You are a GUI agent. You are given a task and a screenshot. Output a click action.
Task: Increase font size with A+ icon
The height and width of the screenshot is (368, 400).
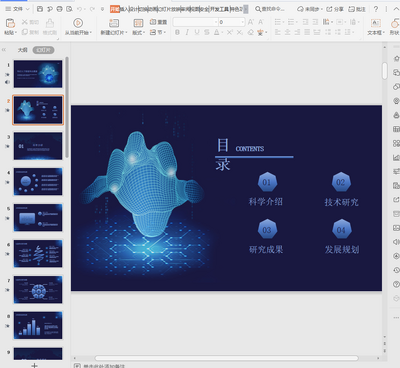(x=251, y=22)
